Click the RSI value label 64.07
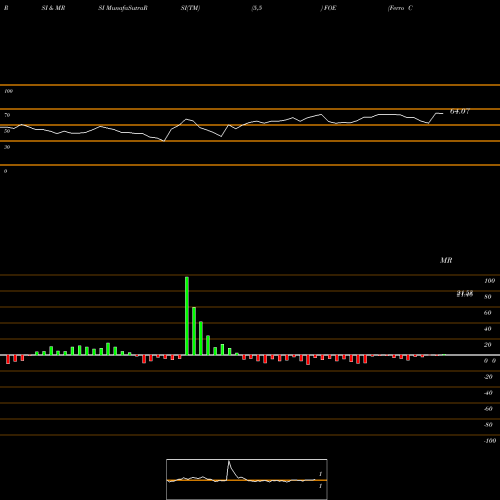The height and width of the screenshot is (500, 500). pos(460,111)
